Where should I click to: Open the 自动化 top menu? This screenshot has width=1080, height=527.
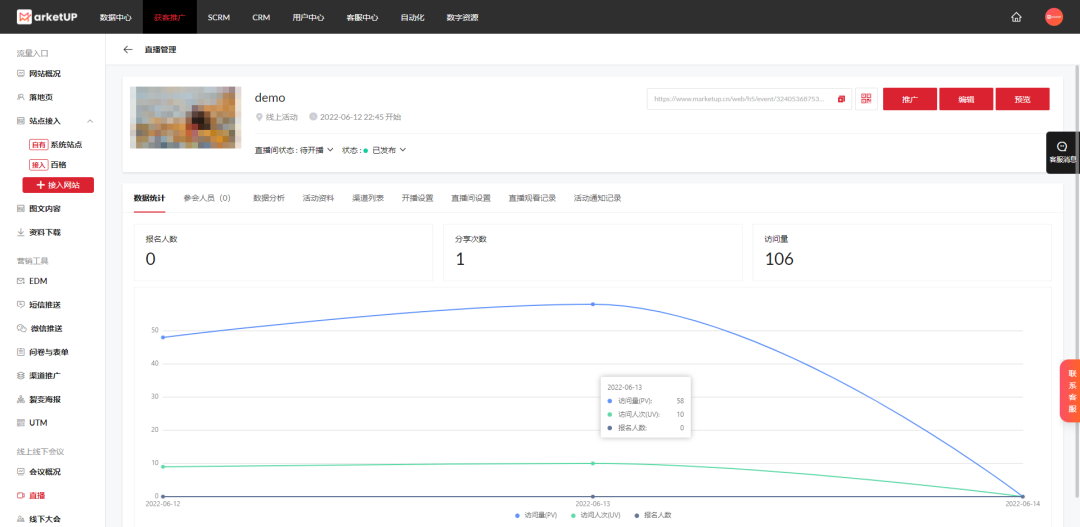[x=412, y=17]
